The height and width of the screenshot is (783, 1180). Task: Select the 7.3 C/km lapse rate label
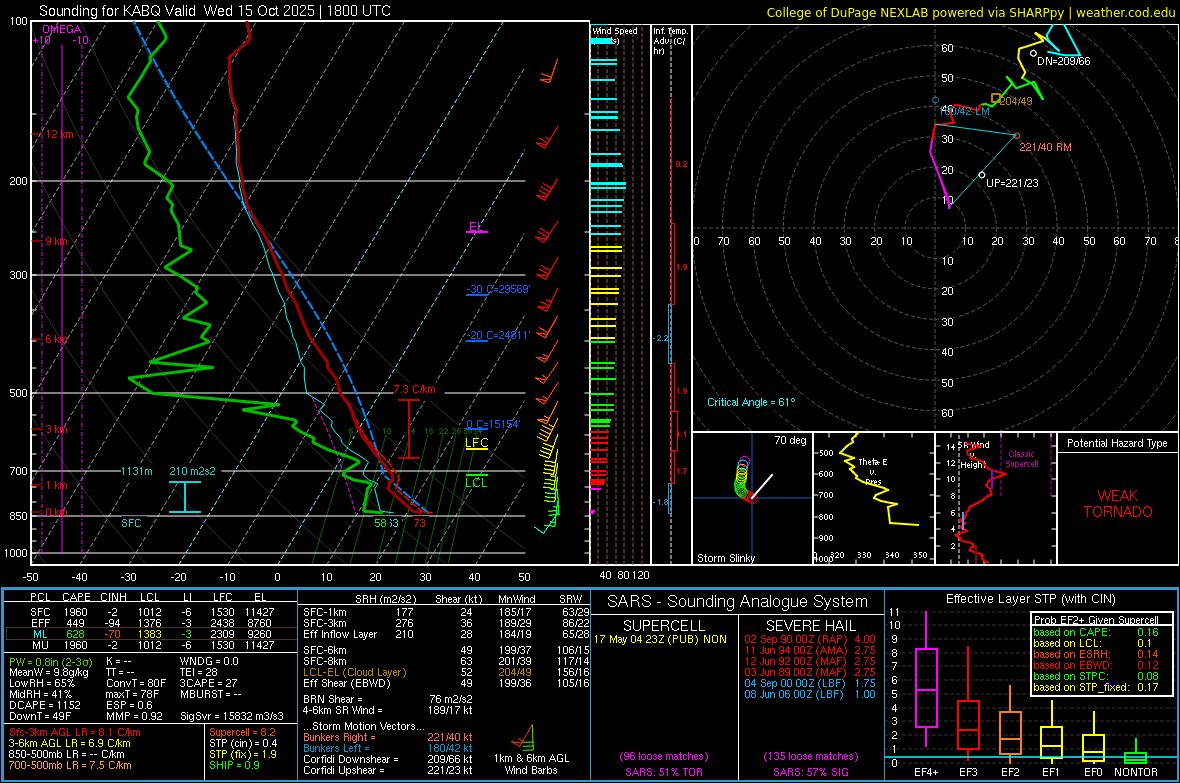(415, 389)
